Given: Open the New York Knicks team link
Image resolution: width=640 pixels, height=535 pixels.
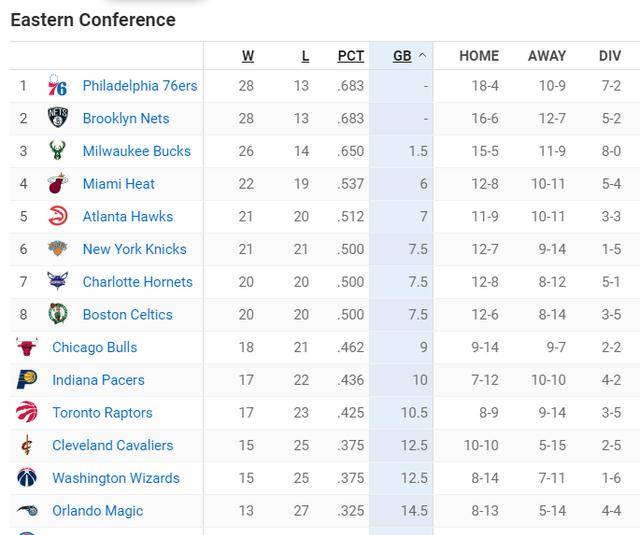Looking at the screenshot, I should pyautogui.click(x=134, y=249).
